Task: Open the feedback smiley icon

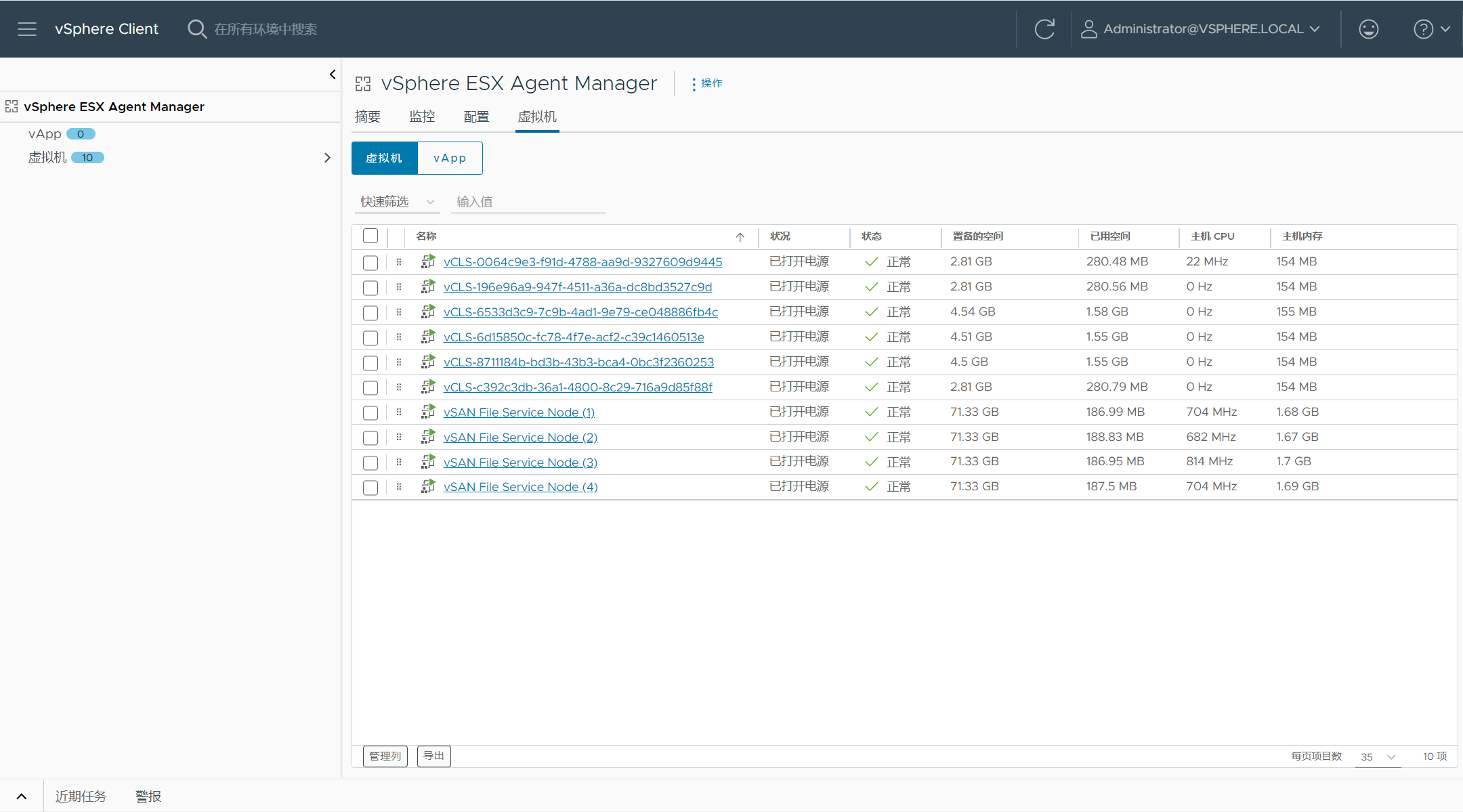Action: point(1369,29)
